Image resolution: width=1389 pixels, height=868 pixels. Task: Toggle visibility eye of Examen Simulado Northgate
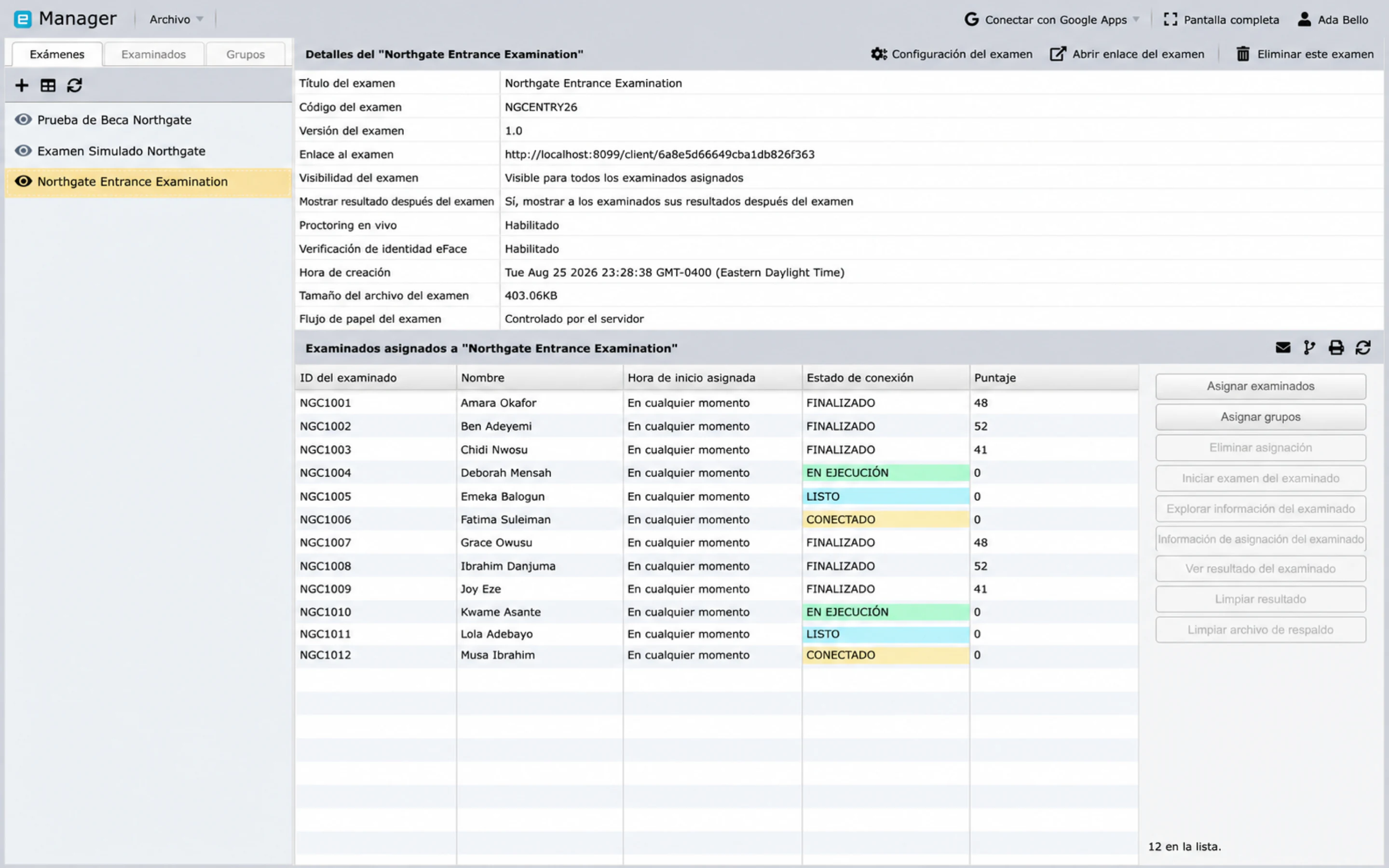(24, 150)
